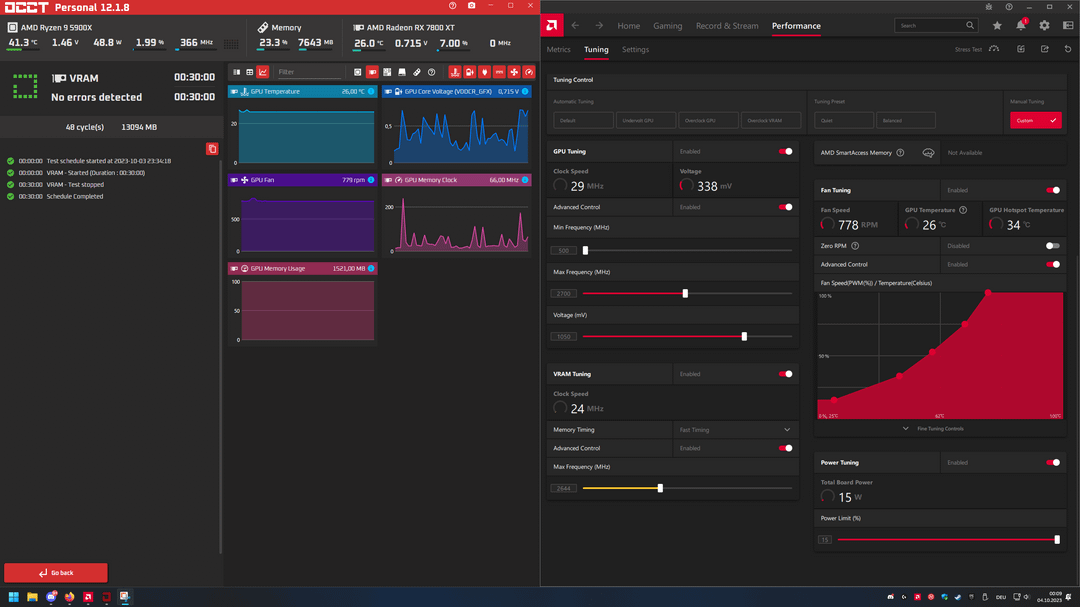1080x607 pixels.
Task: Enable the Zero RPM toggle
Action: coord(1052,246)
